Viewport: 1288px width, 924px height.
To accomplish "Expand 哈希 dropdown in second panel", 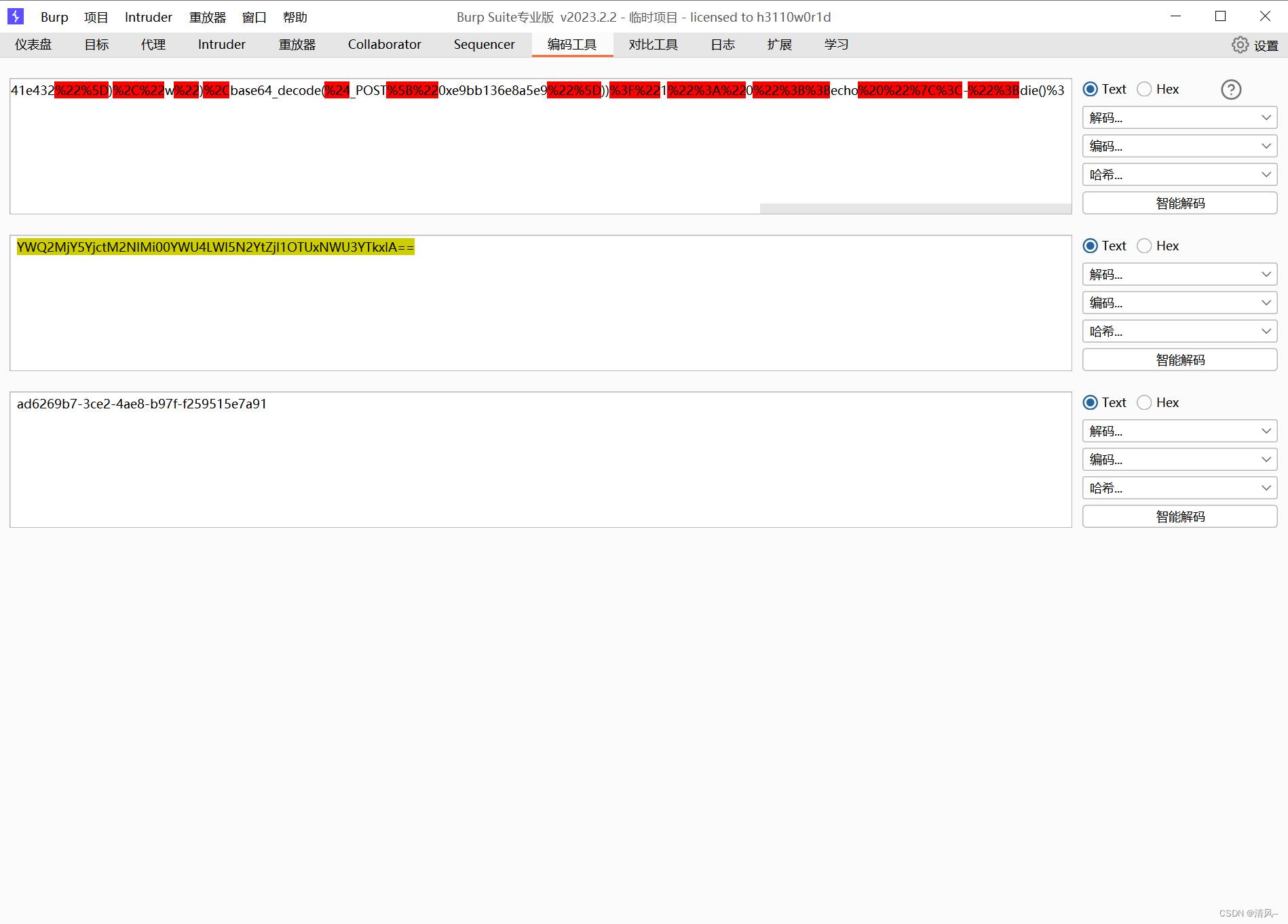I will 1179,331.
